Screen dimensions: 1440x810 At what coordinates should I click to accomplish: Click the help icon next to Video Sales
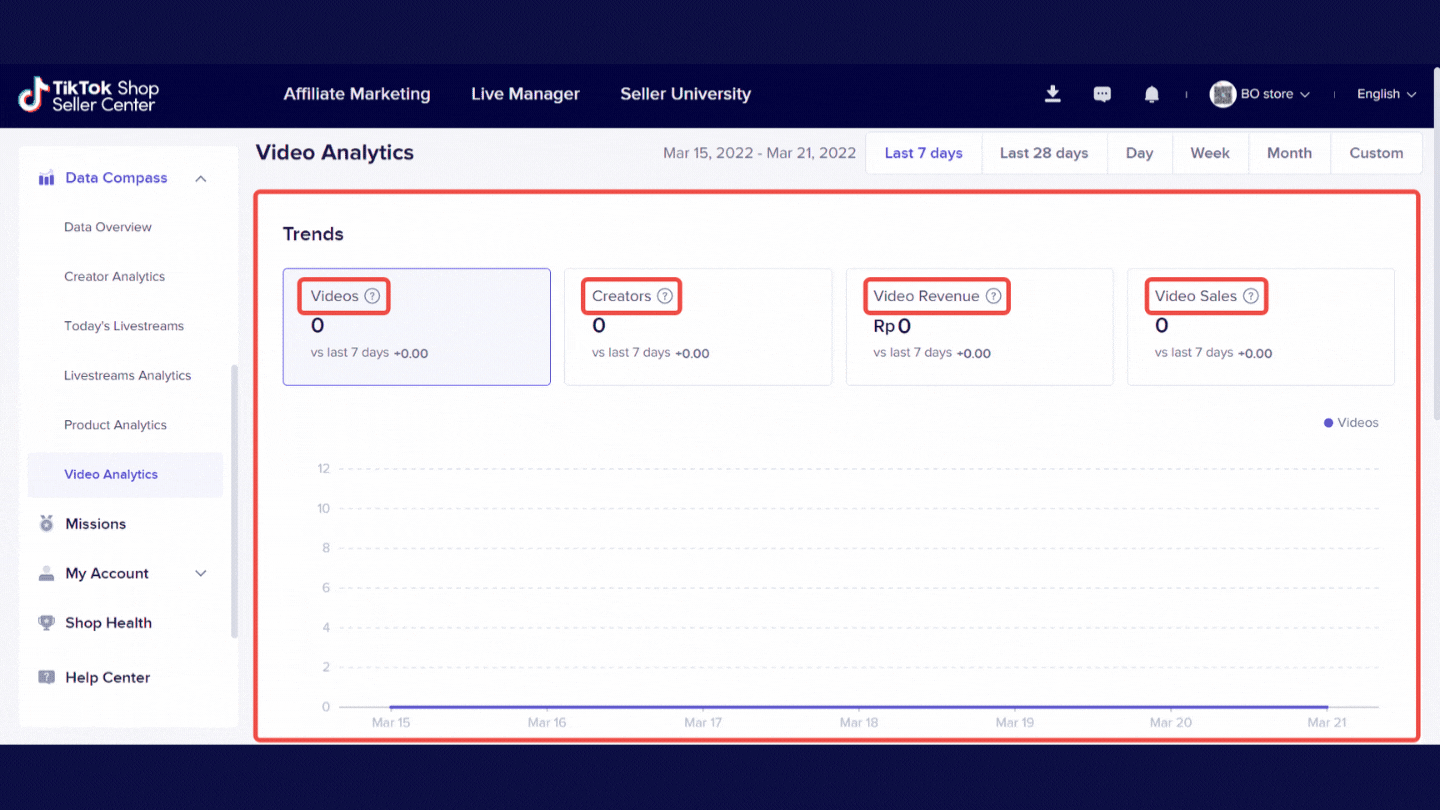[1251, 296]
